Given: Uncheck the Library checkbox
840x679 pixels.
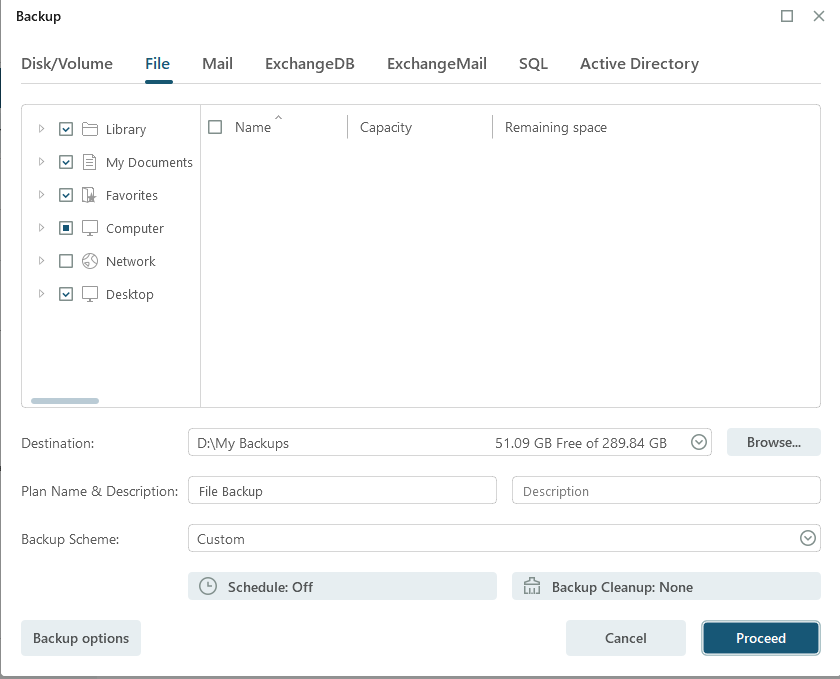Looking at the screenshot, I should pyautogui.click(x=66, y=129).
